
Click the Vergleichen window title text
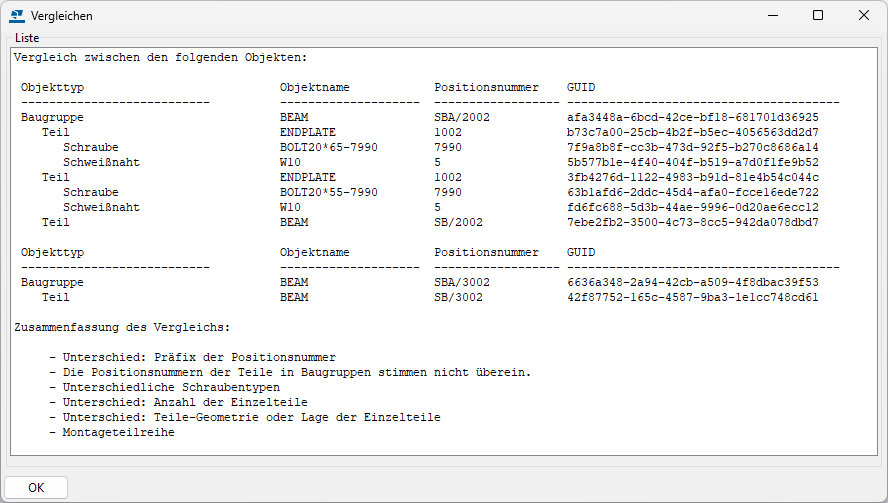pyautogui.click(x=62, y=16)
